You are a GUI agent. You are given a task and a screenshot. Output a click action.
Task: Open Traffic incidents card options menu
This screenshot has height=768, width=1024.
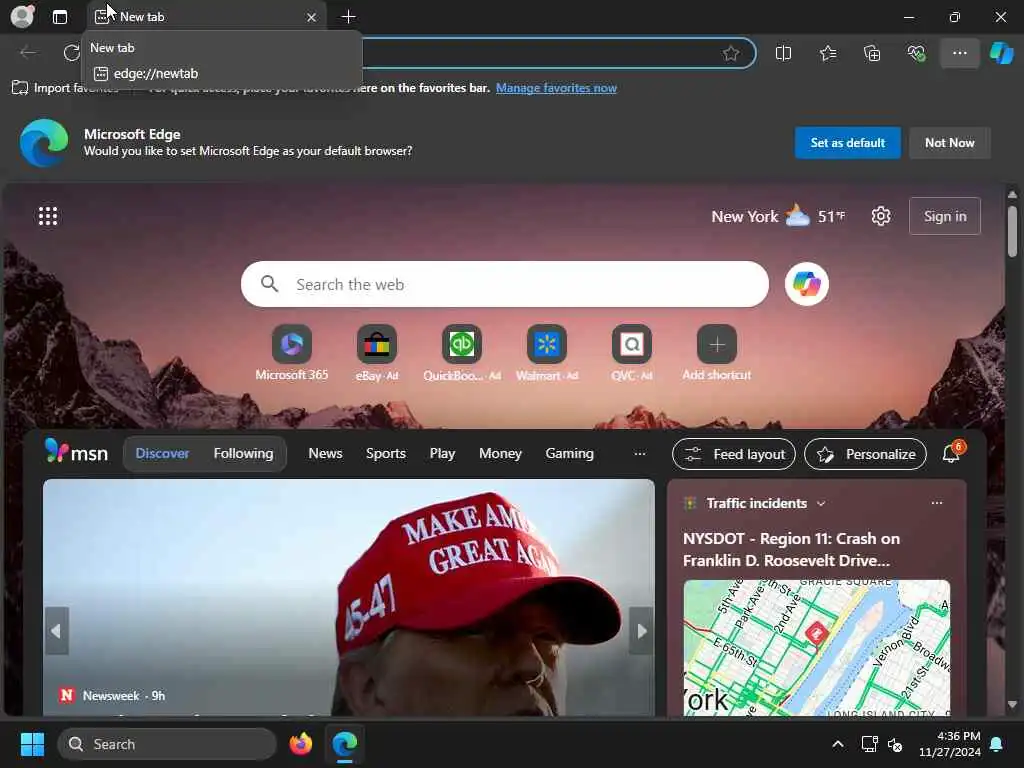tap(936, 503)
